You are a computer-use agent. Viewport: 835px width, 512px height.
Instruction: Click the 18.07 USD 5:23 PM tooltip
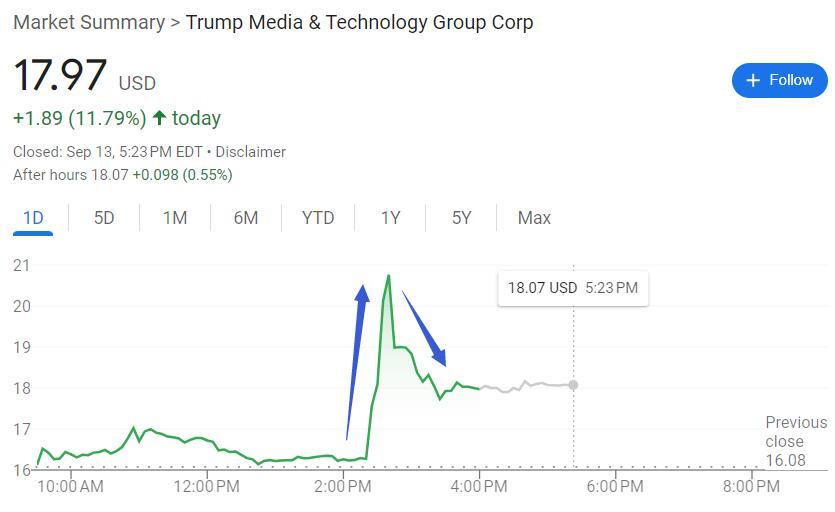coord(572,288)
